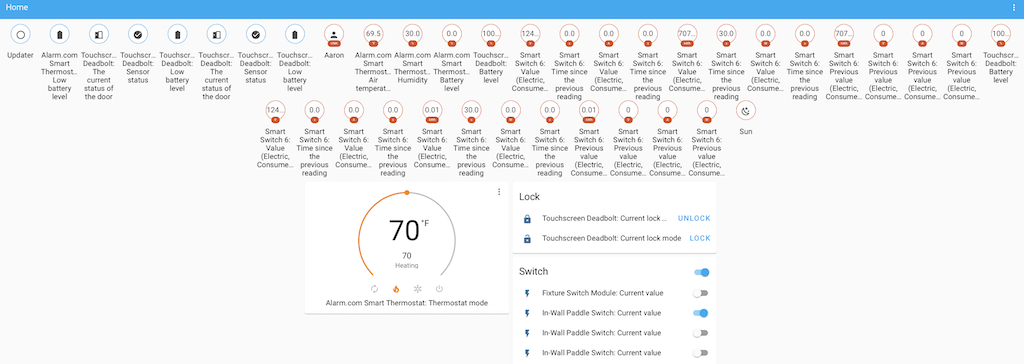Open the Sun badge
Image resolution: width=1024 pixels, height=364 pixels.
(745, 111)
